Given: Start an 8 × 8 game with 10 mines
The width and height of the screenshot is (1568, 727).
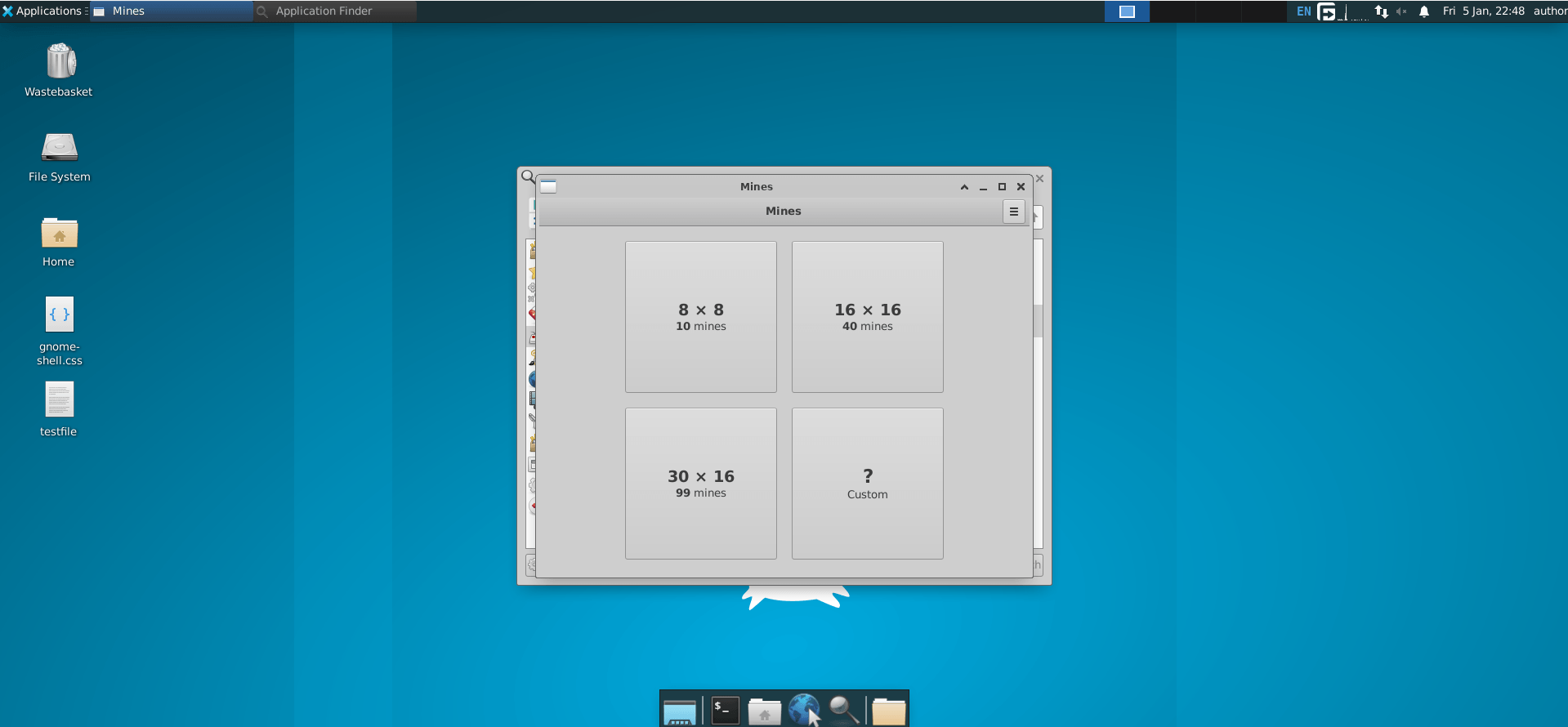Looking at the screenshot, I should pos(700,317).
